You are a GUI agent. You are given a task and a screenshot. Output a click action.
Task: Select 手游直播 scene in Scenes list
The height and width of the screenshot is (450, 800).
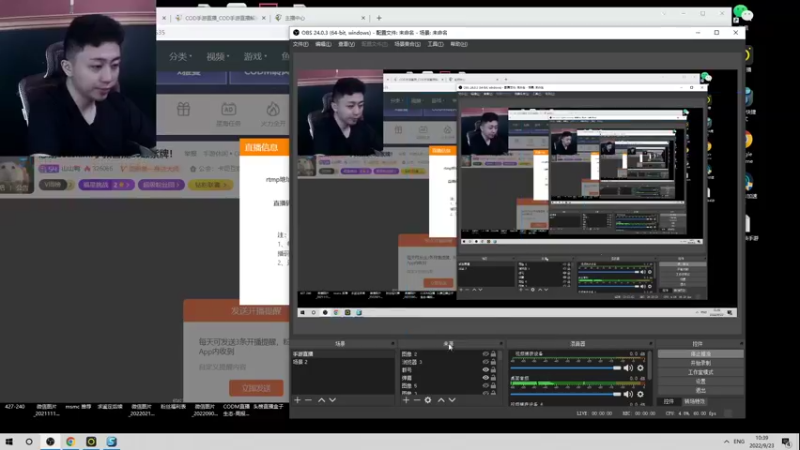click(x=343, y=354)
